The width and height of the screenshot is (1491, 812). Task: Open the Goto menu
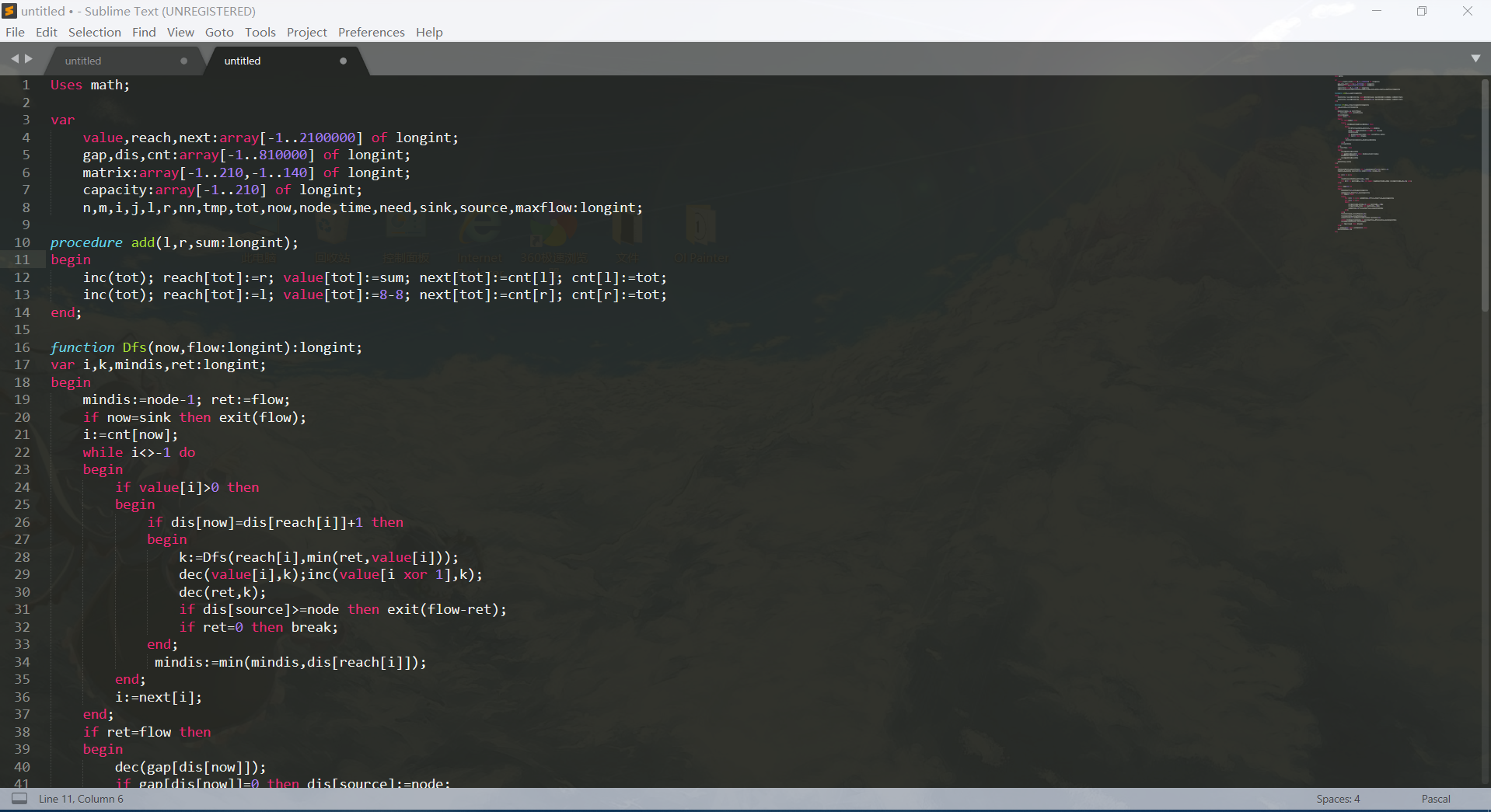pos(219,32)
